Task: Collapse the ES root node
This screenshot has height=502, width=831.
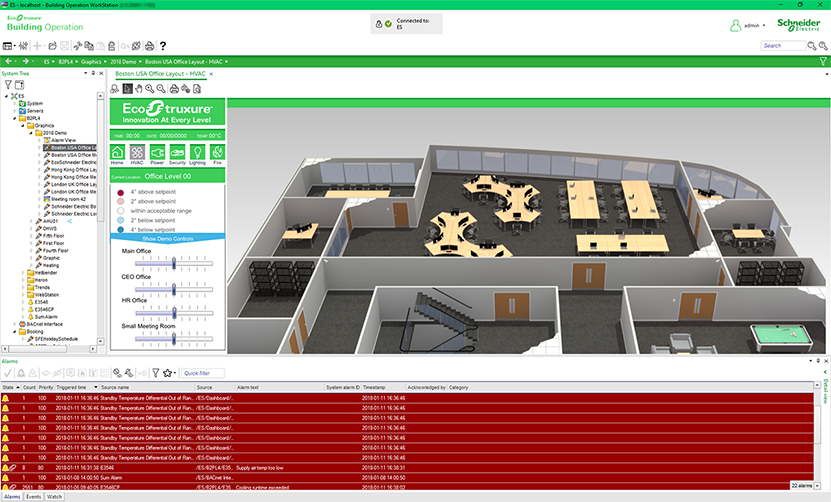Action: click(x=6, y=96)
